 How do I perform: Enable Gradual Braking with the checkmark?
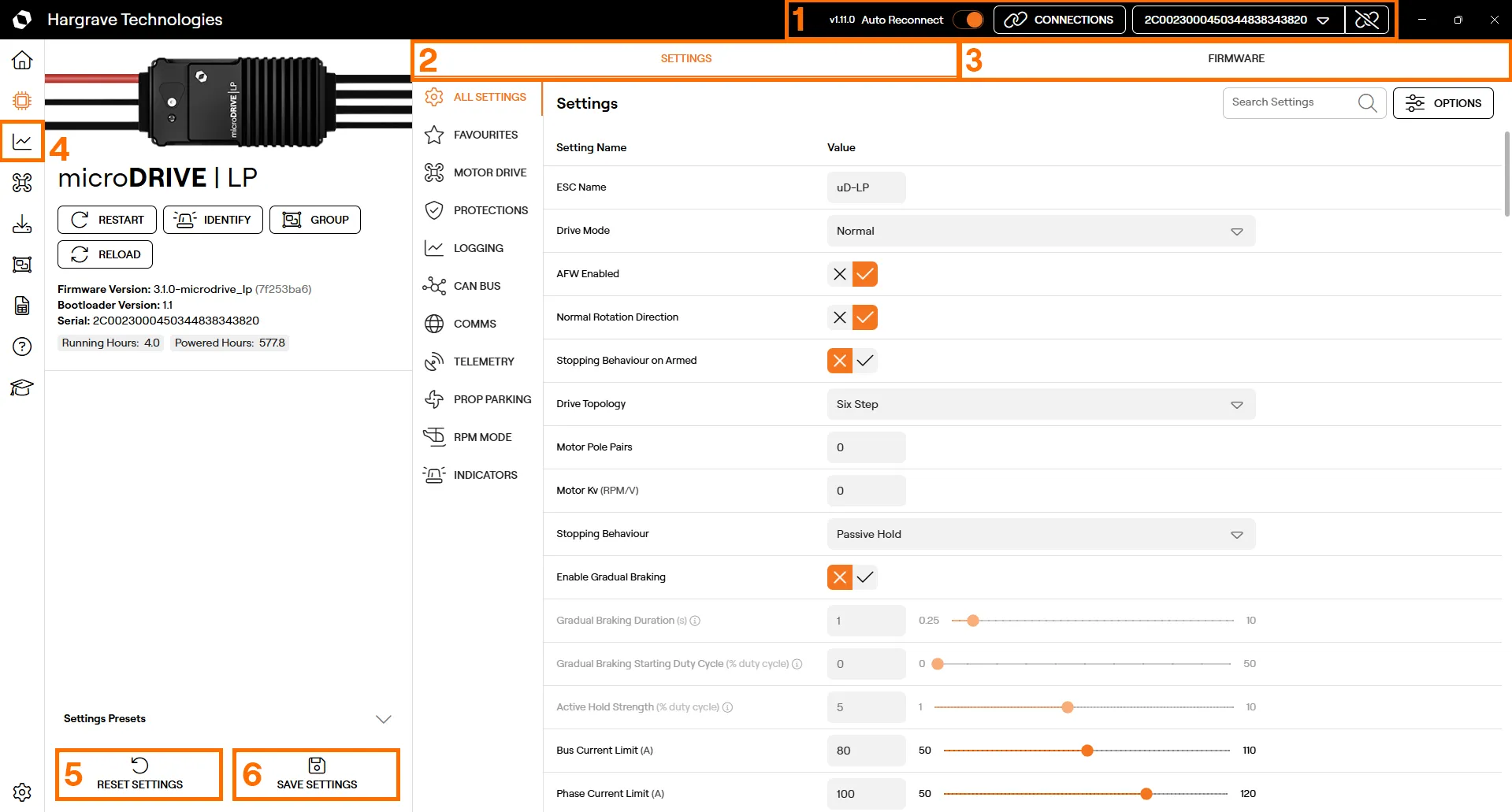[x=865, y=577]
